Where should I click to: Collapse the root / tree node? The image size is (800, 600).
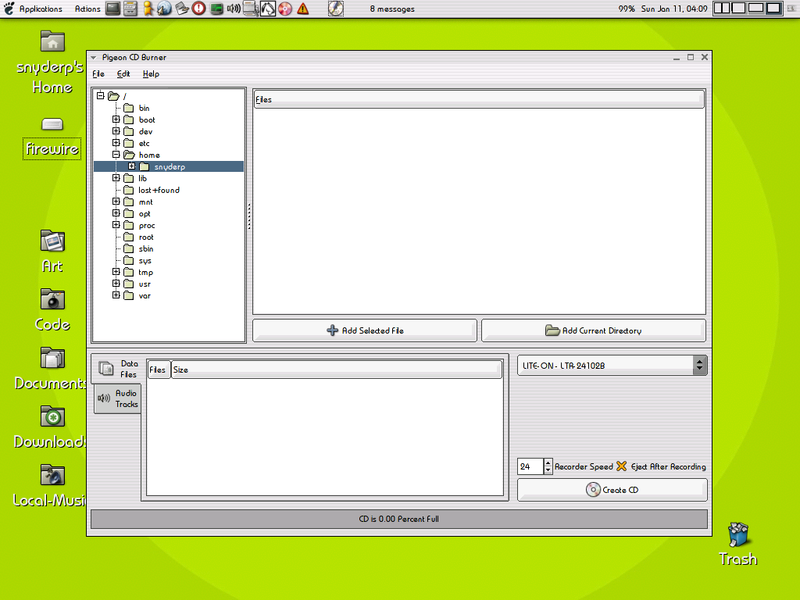click(x=101, y=96)
